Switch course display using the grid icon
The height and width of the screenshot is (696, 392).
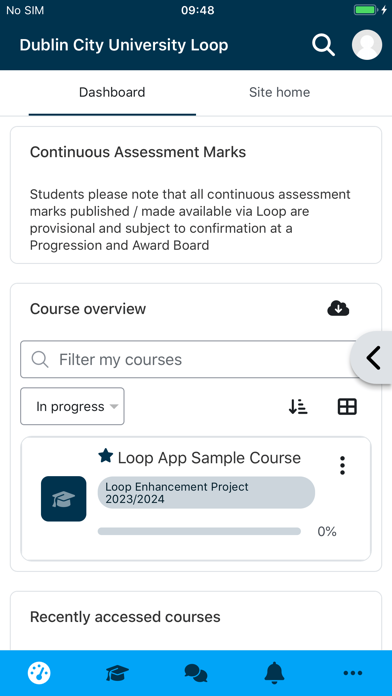tap(347, 407)
